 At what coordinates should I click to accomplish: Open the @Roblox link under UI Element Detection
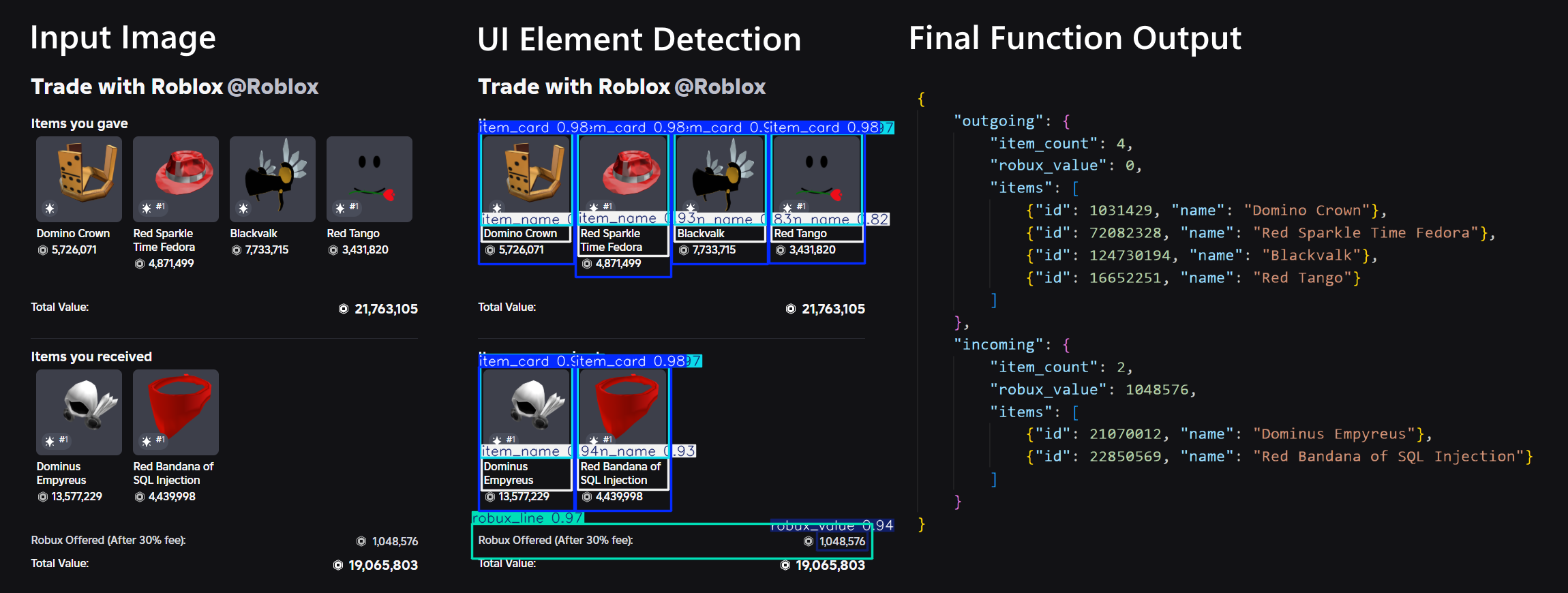pos(720,87)
